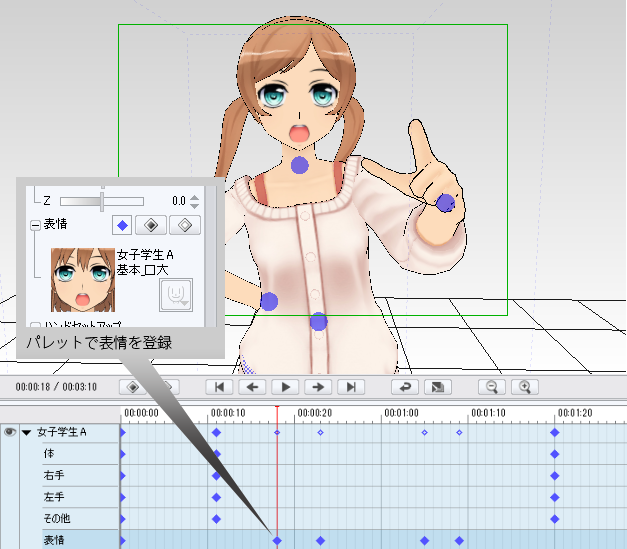Click the filled blue keyframe button in 表情
The height and width of the screenshot is (549, 627).
tap(122, 225)
